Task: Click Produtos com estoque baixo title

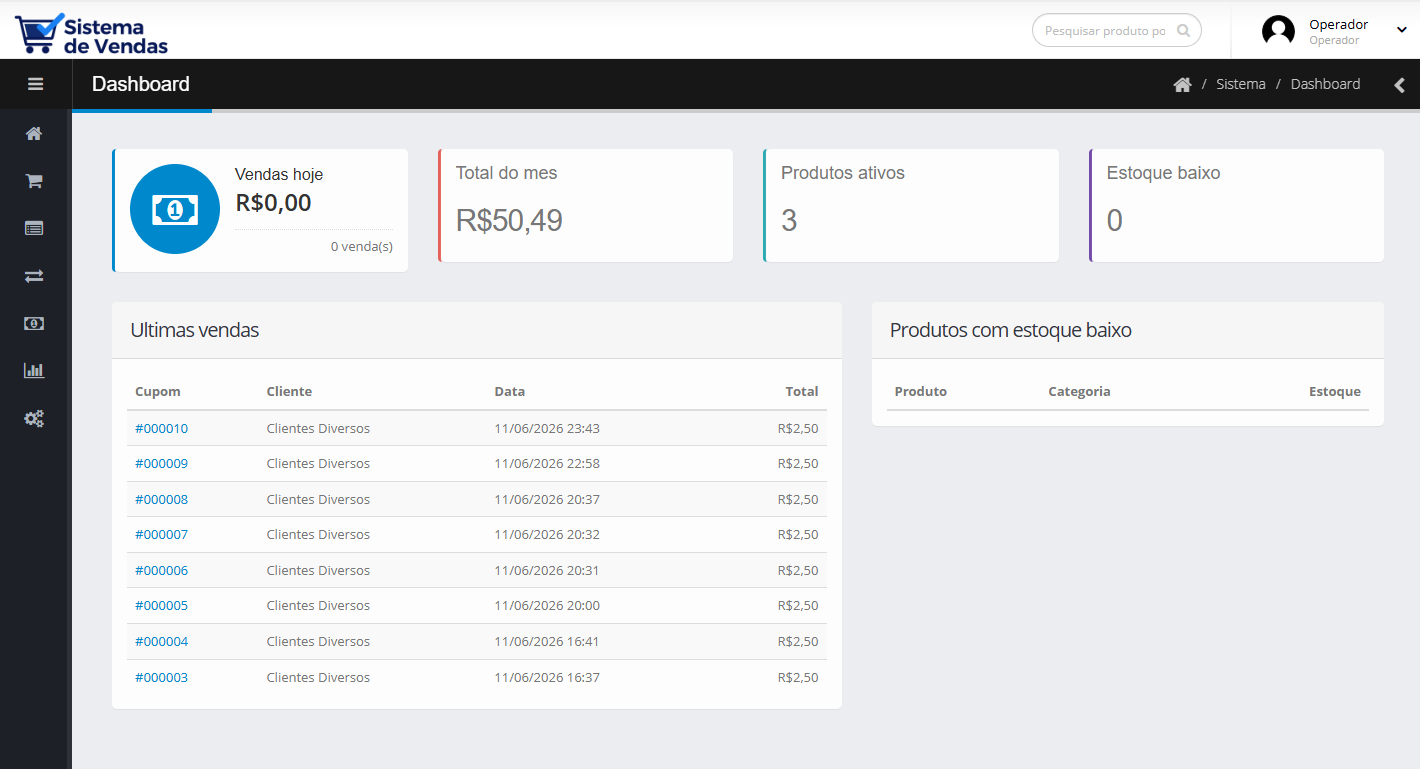Action: (x=1011, y=330)
